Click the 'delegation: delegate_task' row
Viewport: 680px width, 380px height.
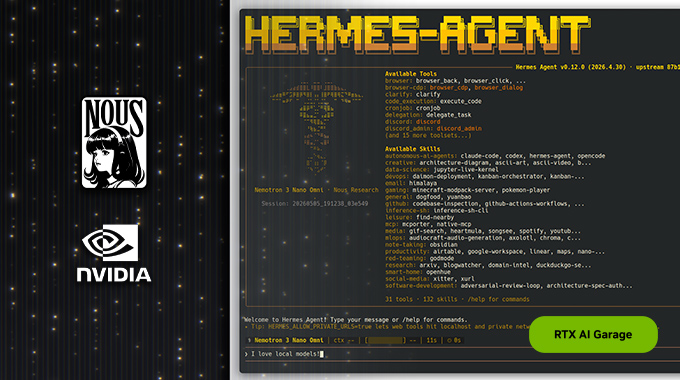[x=428, y=115]
